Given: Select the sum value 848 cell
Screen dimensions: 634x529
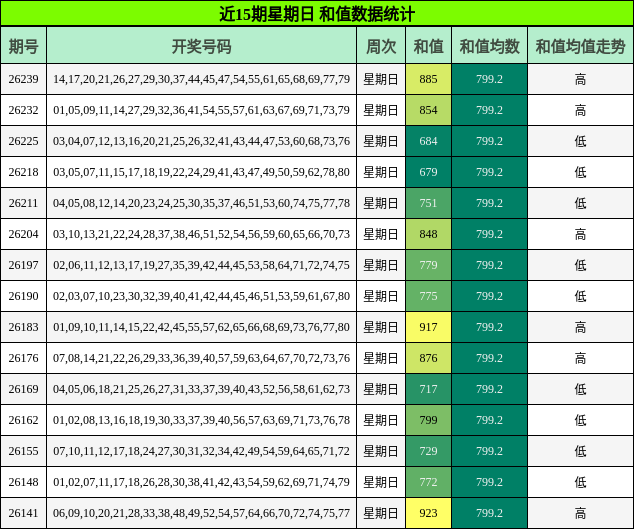Looking at the screenshot, I should 428,234.
